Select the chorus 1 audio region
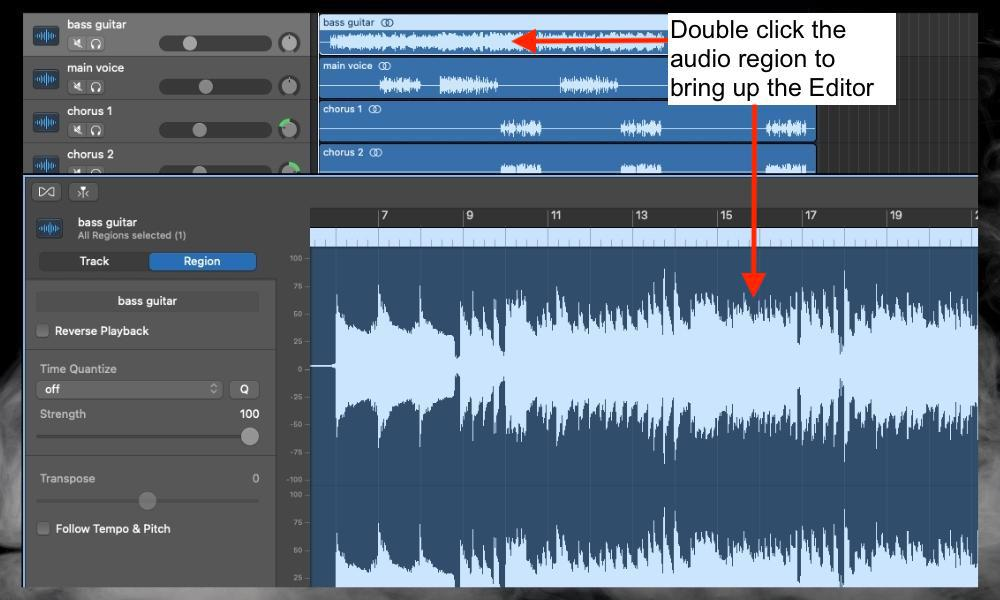 (x=567, y=122)
